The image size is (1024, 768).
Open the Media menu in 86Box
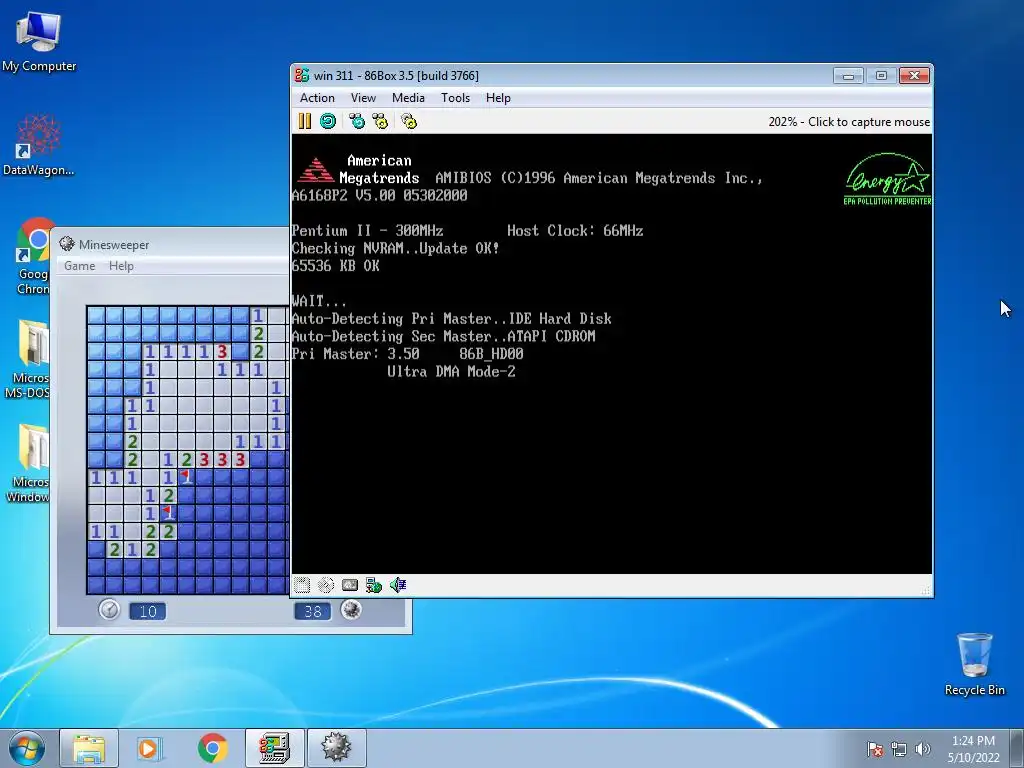[x=408, y=98]
